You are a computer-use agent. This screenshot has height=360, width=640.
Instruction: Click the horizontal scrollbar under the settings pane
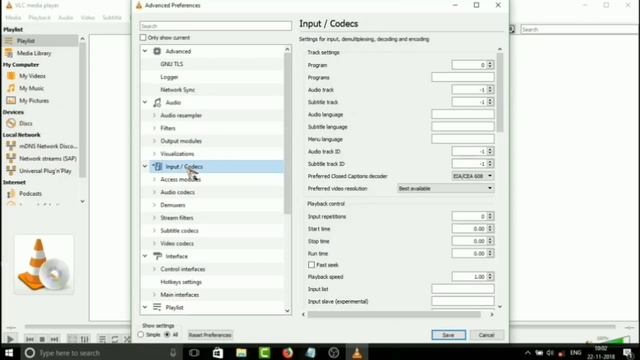point(394,314)
